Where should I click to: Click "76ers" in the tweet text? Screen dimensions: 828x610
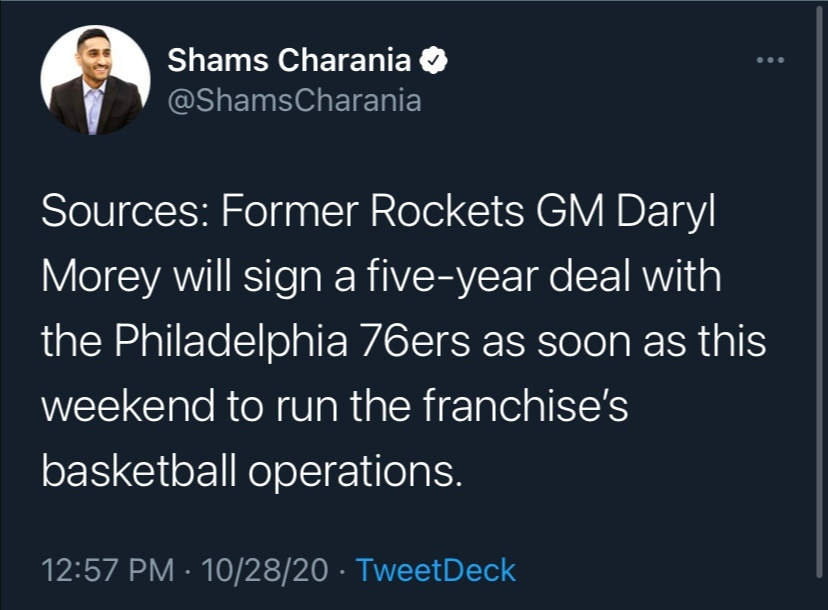413,341
